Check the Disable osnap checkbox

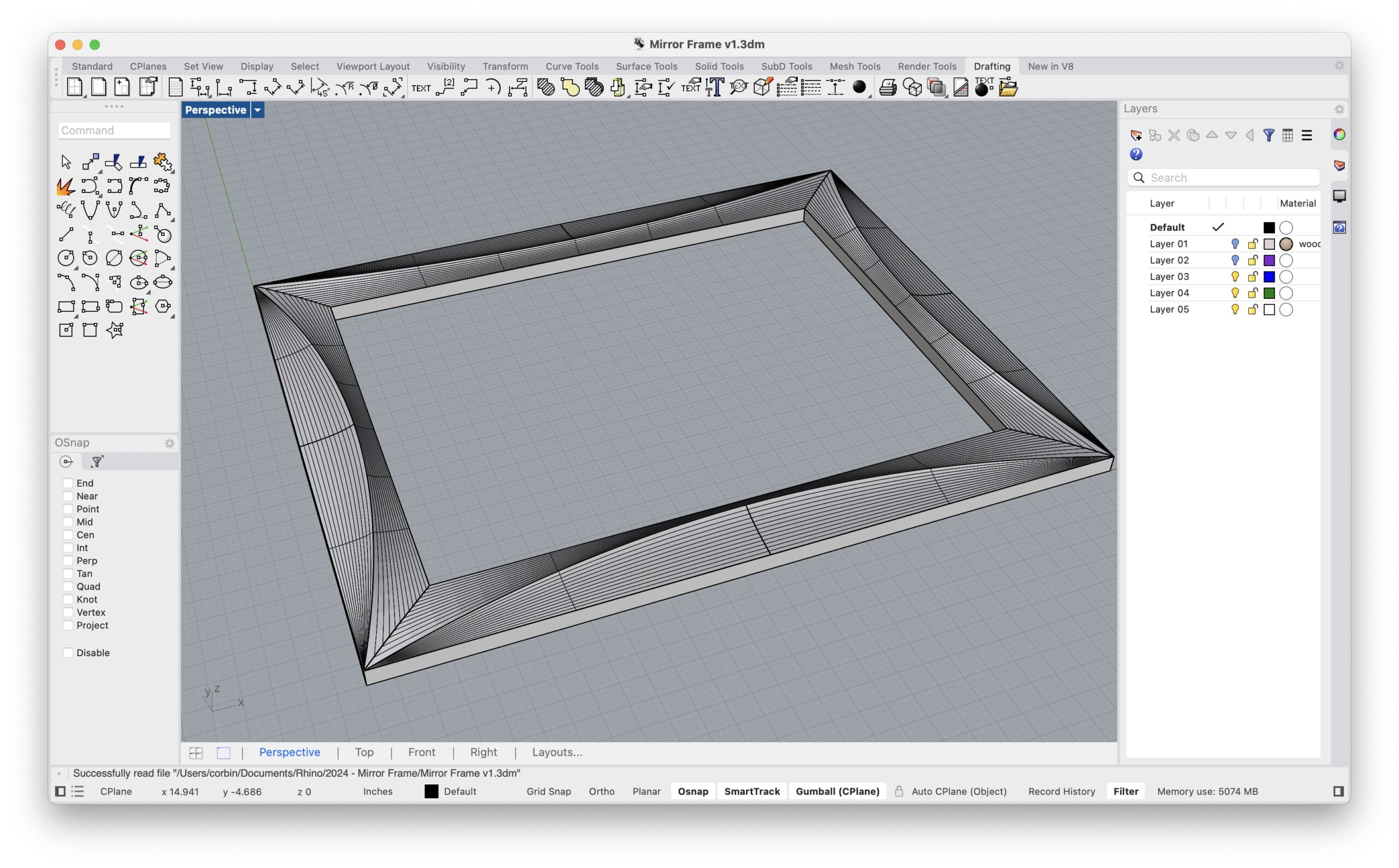[x=68, y=652]
